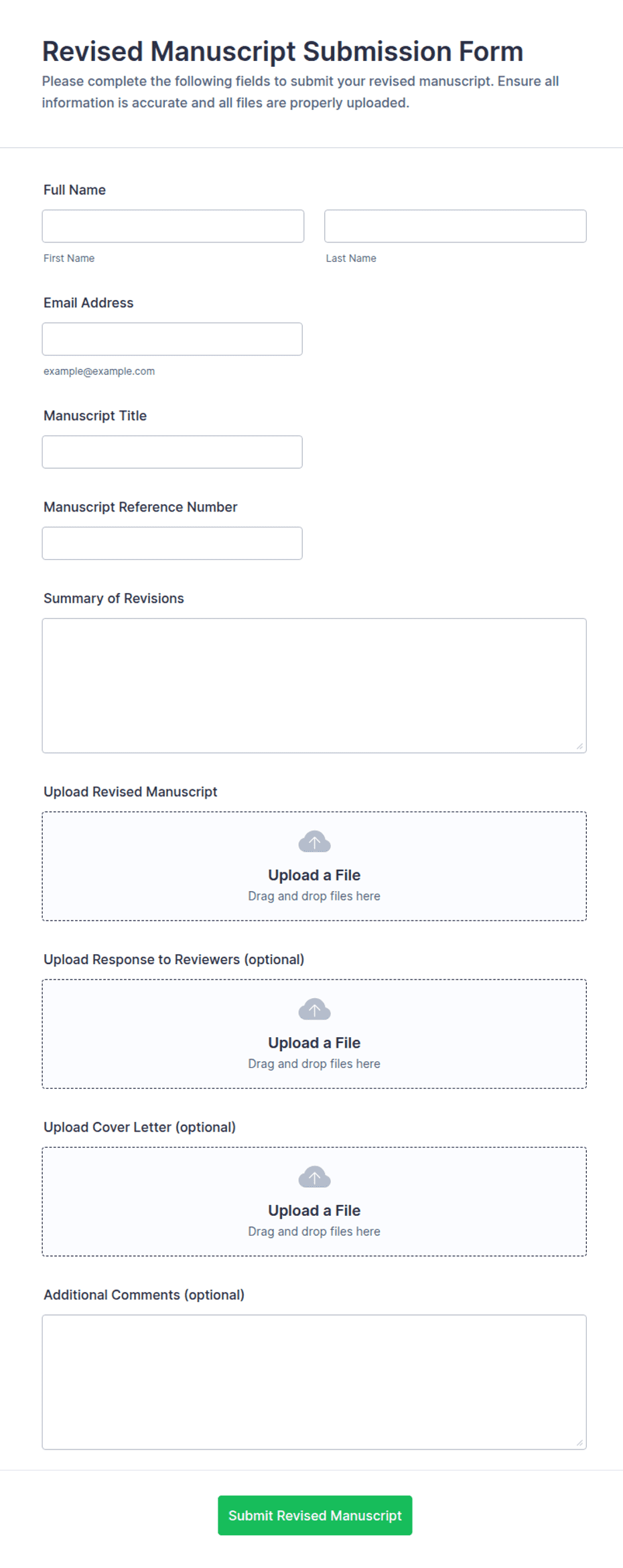The image size is (623, 1568).
Task: Click "Upload a File" text for reviewers response
Action: 314,1042
